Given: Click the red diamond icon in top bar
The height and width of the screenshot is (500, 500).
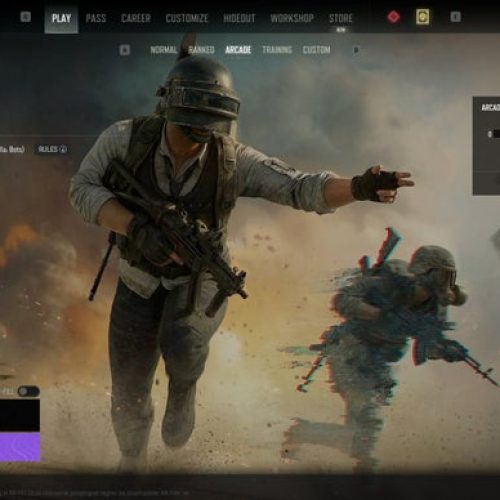Looking at the screenshot, I should pyautogui.click(x=394, y=17).
